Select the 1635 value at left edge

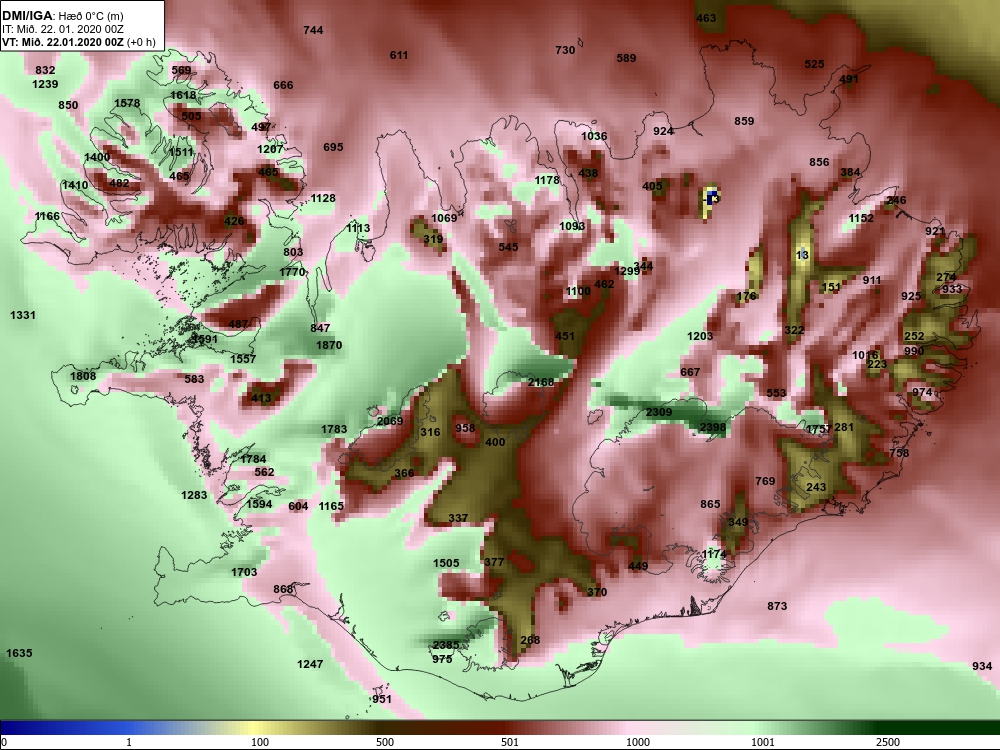click(19, 652)
